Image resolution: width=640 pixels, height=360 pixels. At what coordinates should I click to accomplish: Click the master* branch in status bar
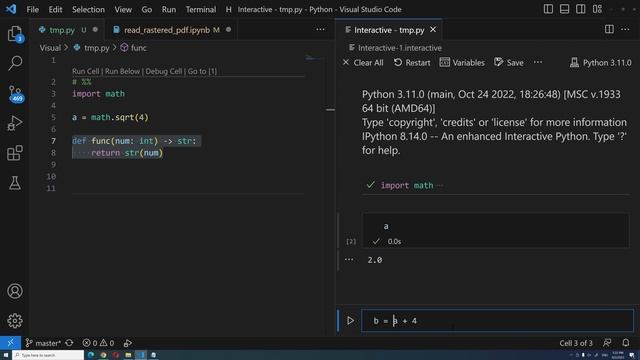[43, 343]
